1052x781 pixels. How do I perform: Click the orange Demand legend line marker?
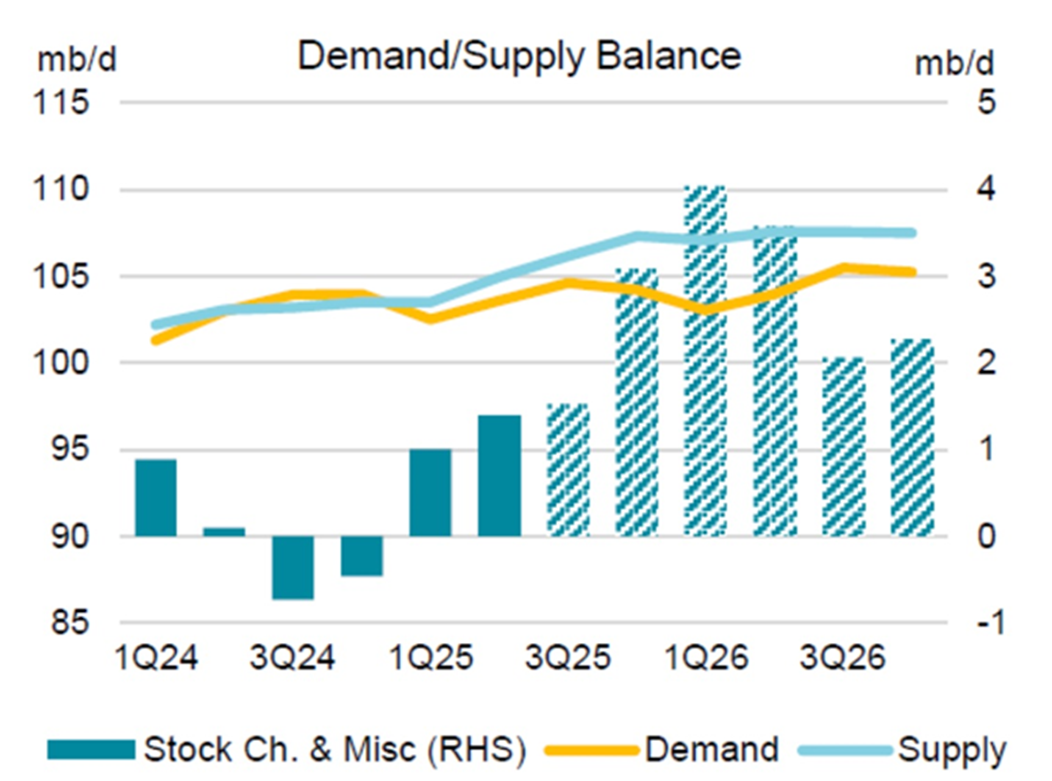pyautogui.click(x=595, y=749)
